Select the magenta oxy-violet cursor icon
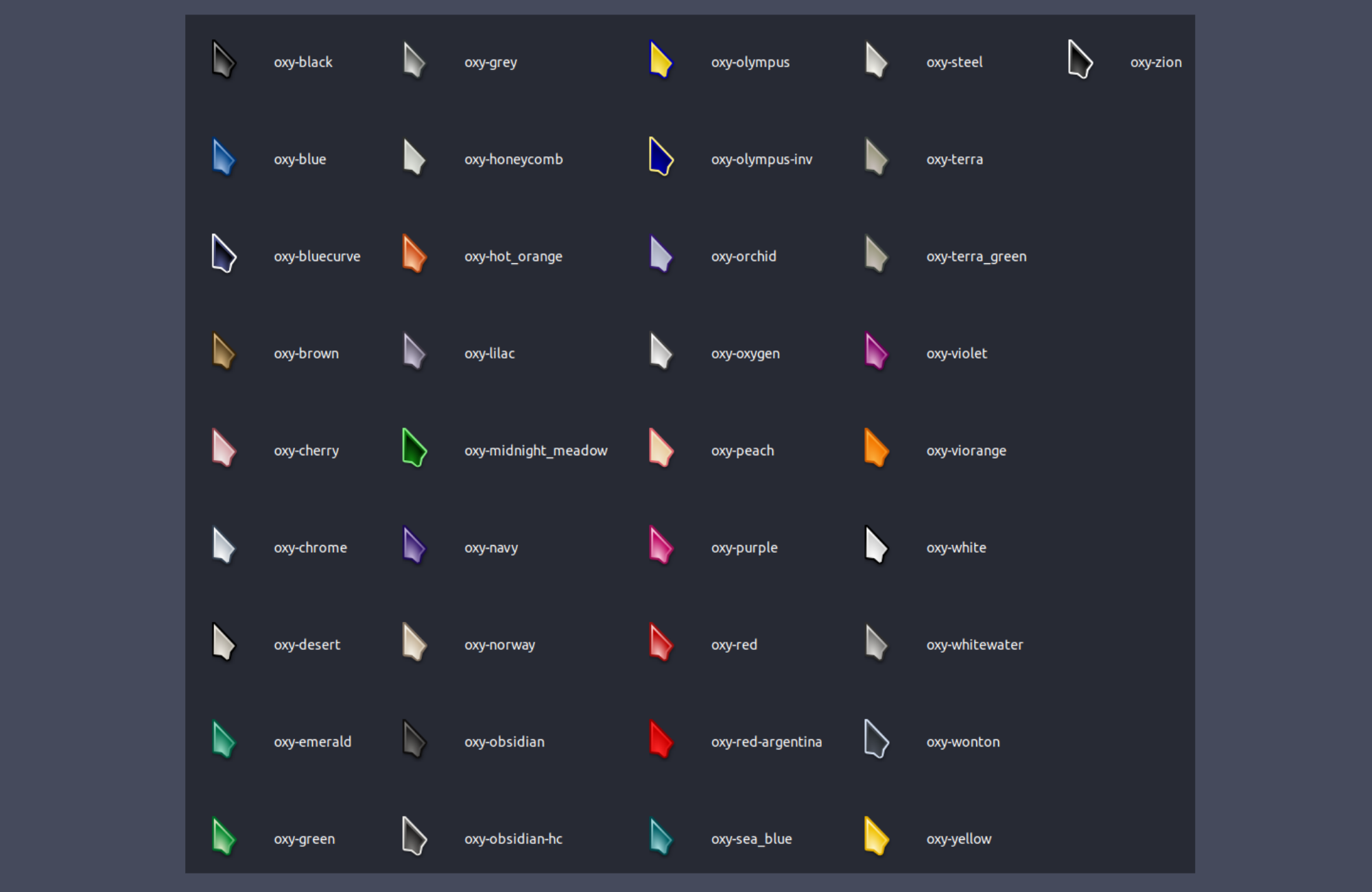This screenshot has height=892, width=1372. pos(876,351)
